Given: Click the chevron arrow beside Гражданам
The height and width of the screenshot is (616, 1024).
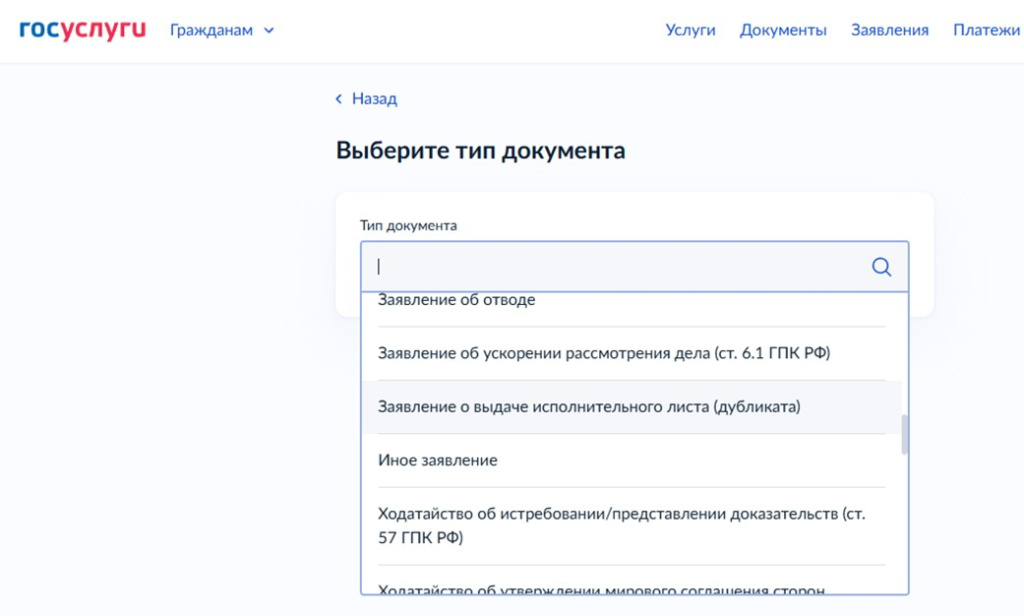Looking at the screenshot, I should point(268,31).
